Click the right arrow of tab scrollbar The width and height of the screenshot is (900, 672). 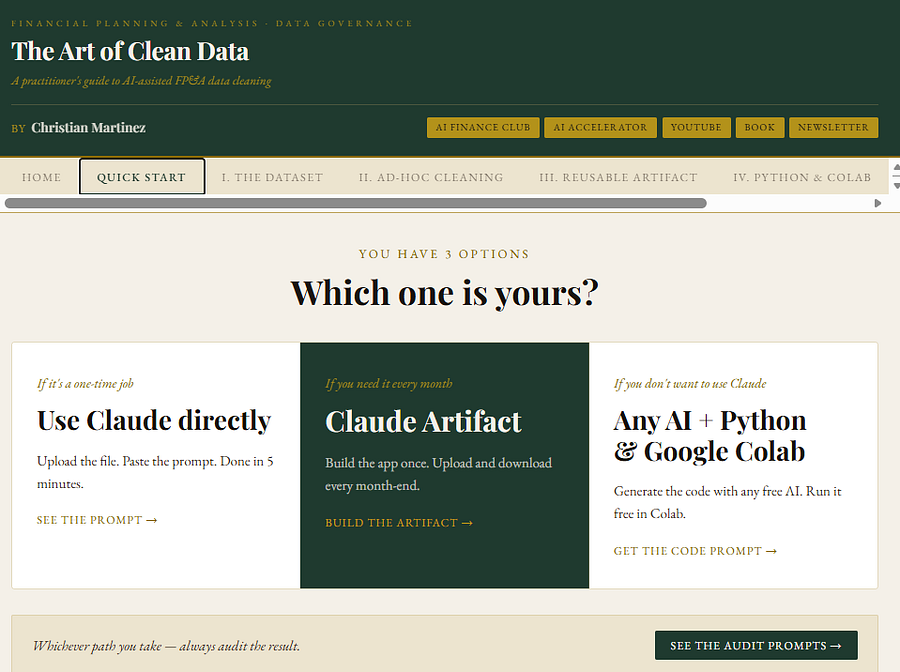(x=878, y=203)
